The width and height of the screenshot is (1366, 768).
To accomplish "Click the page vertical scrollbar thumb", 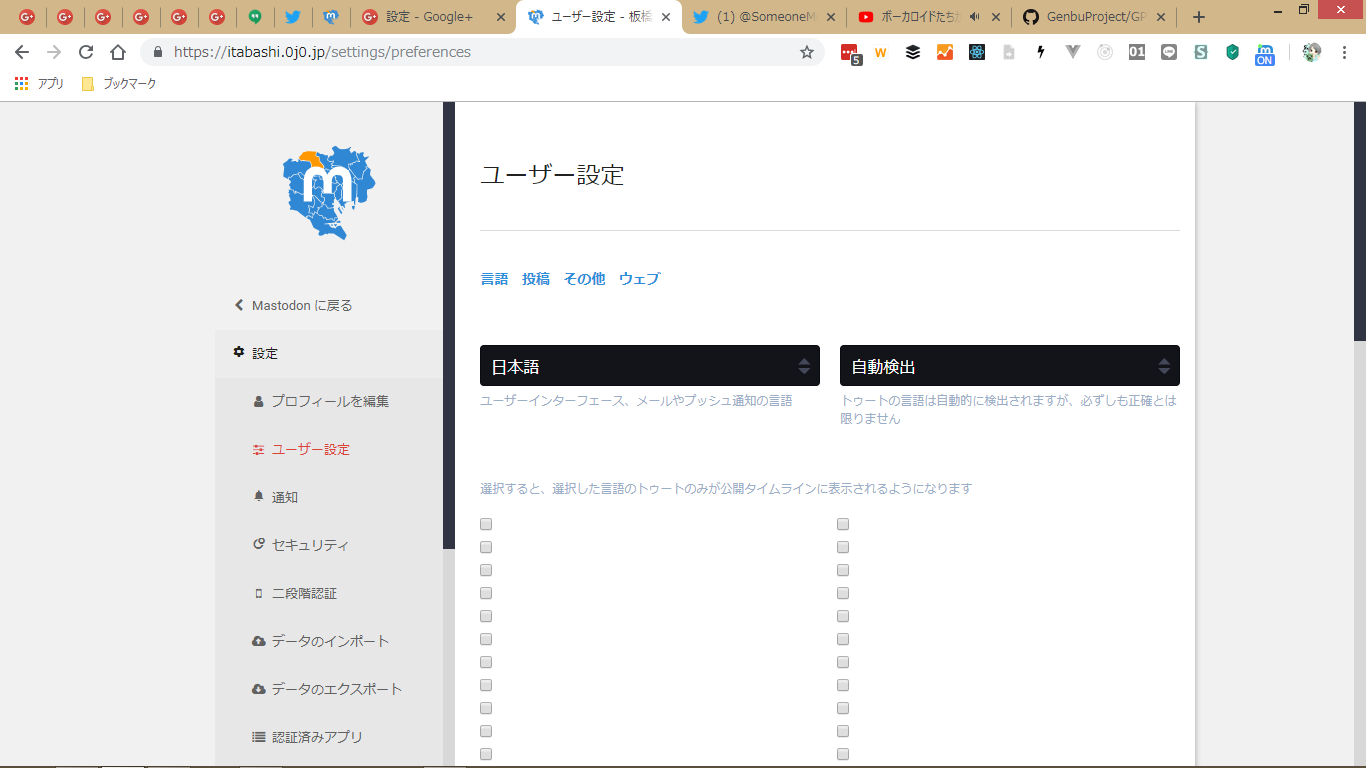I will (x=1359, y=220).
